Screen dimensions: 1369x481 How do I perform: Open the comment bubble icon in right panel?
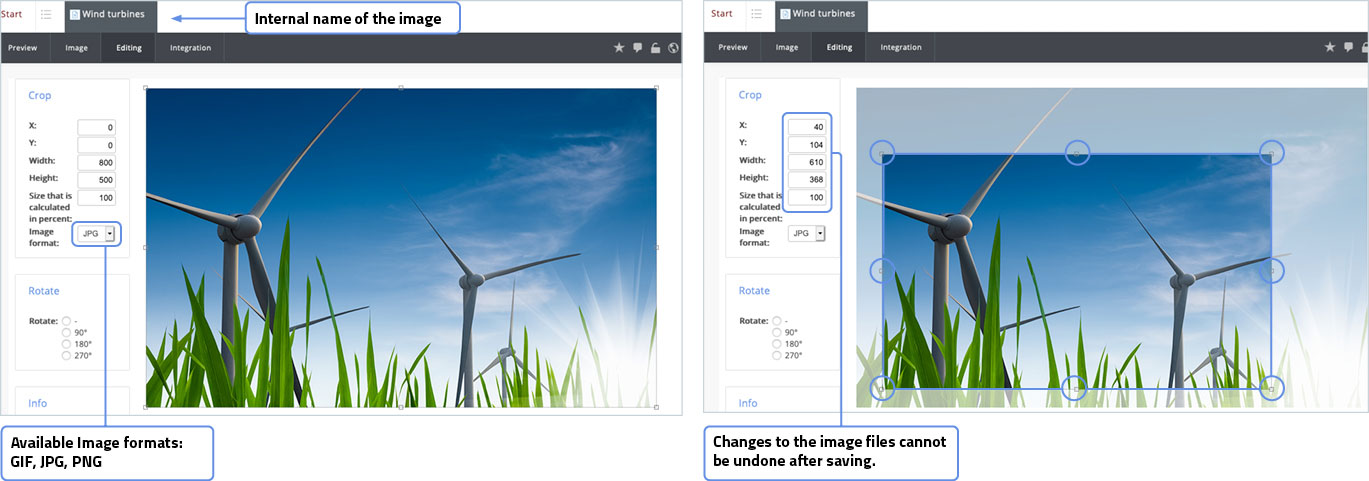[1349, 47]
